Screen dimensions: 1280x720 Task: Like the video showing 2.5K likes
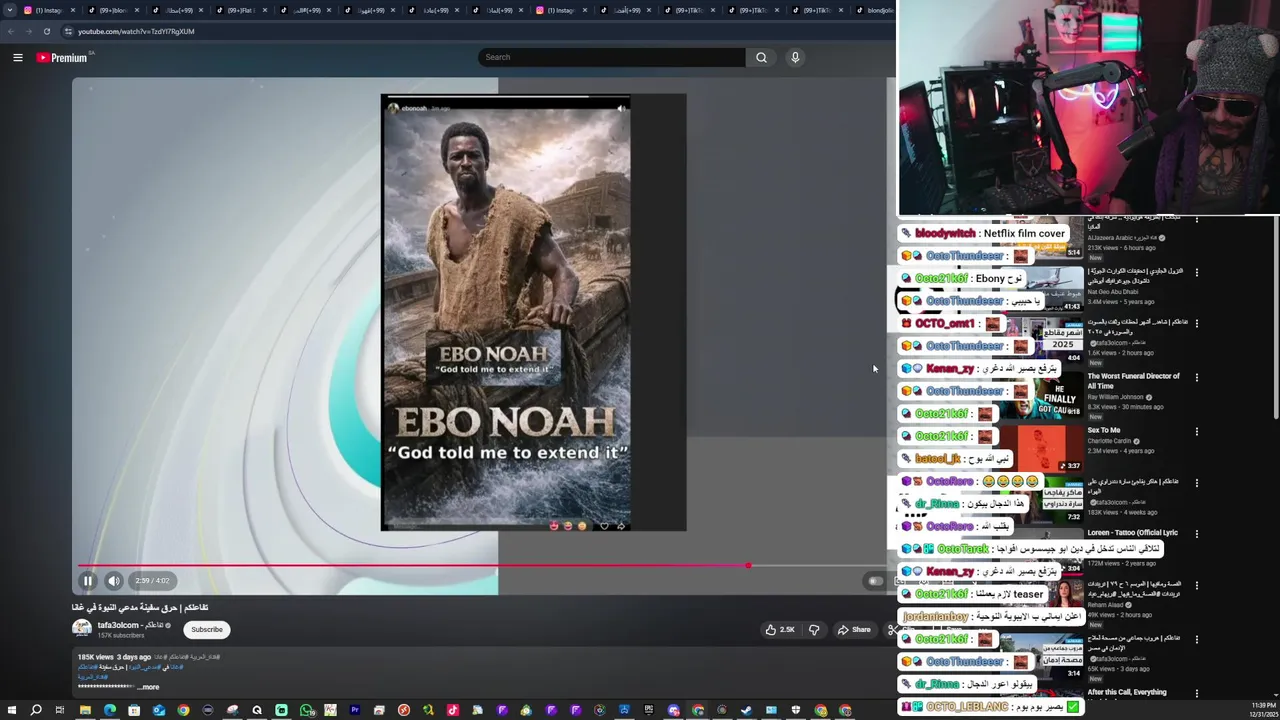tap(780, 630)
